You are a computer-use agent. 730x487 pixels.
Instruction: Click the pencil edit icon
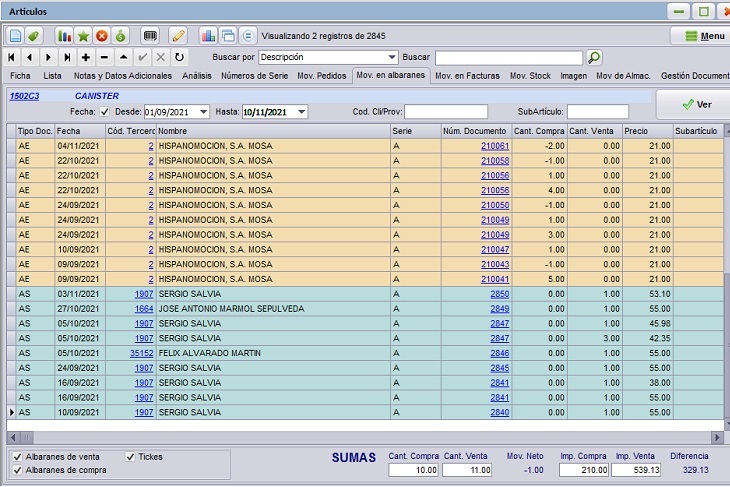178,36
